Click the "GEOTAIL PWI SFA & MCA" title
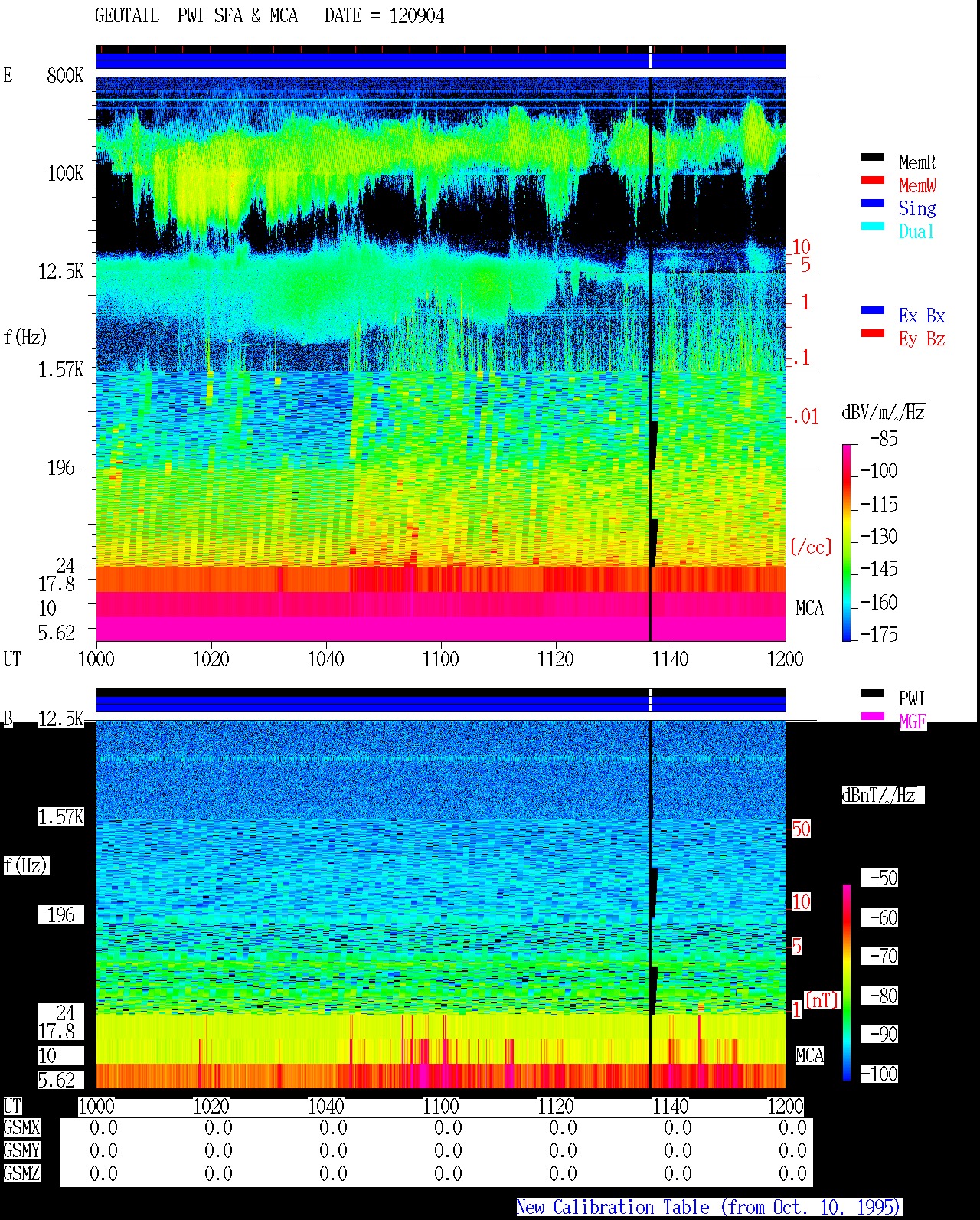 point(196,16)
